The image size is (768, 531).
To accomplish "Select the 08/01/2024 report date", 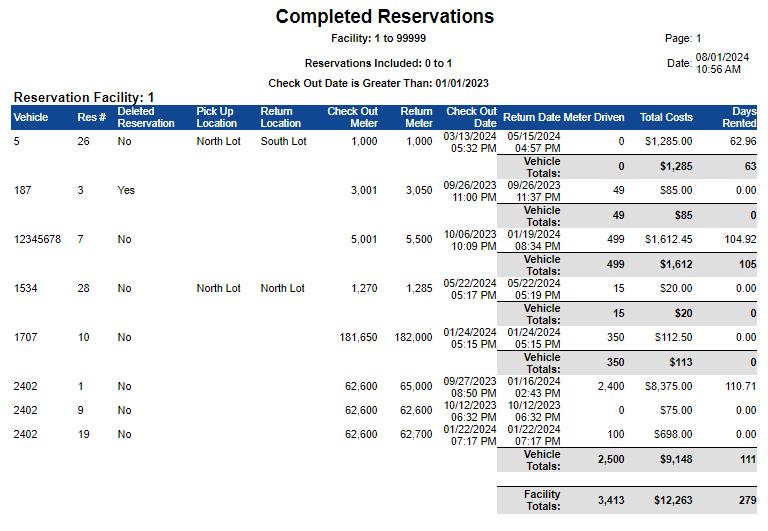I will (x=722, y=58).
